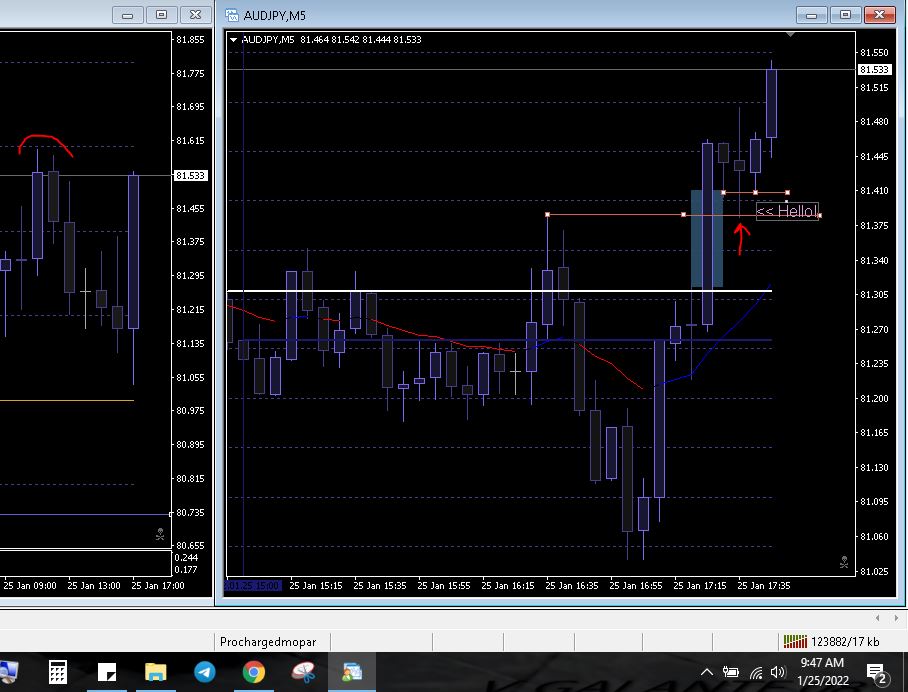Switch to the MetaTrader taskbar icon
The height and width of the screenshot is (692, 908).
coord(352,672)
